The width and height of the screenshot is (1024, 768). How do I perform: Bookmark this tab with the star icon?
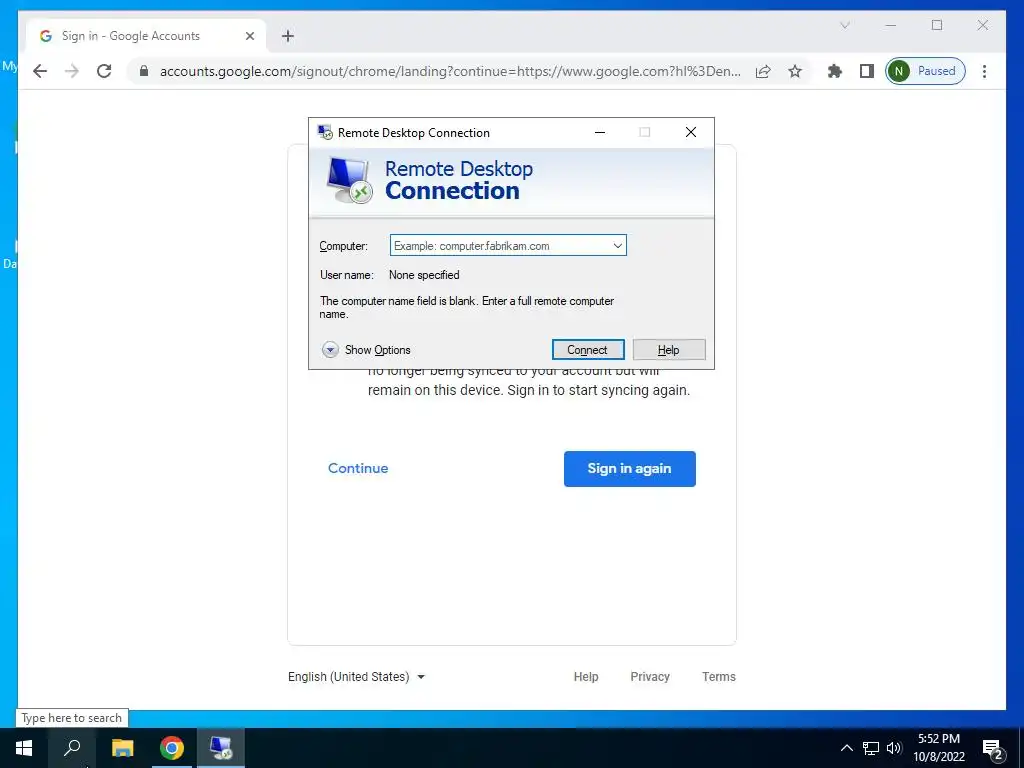(x=795, y=71)
